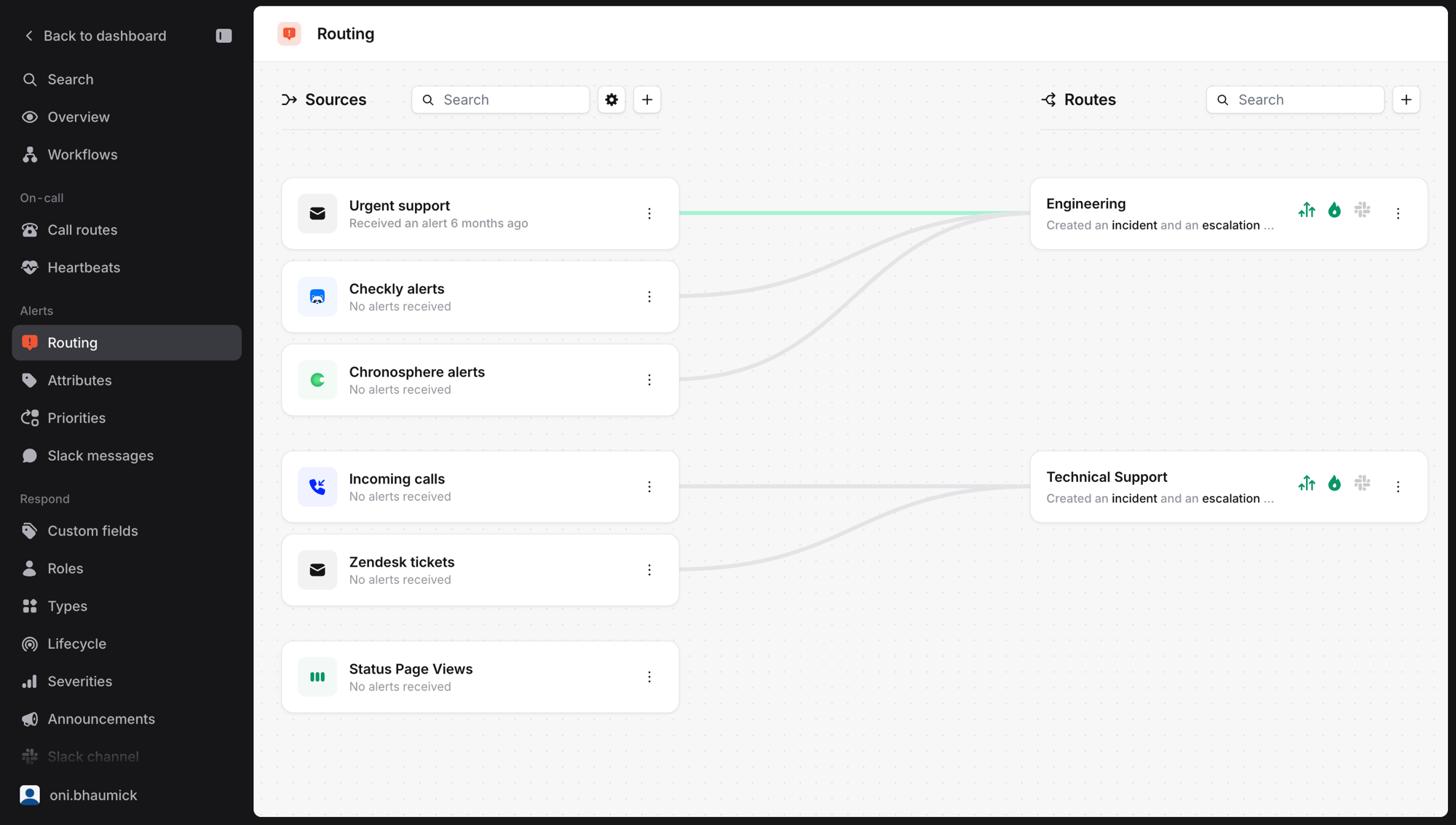This screenshot has width=1456, height=825.
Task: Open Engineering route options menu
Action: click(1398, 213)
